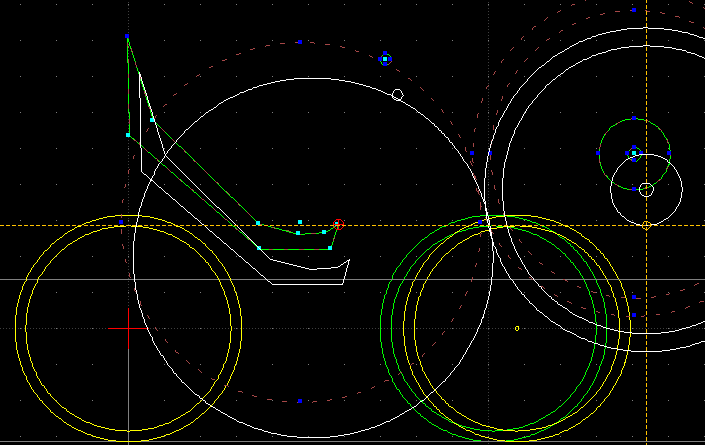Click the blue handle left of the yellow wheel top
Viewport: 705px width, 445px height.
tap(122, 221)
